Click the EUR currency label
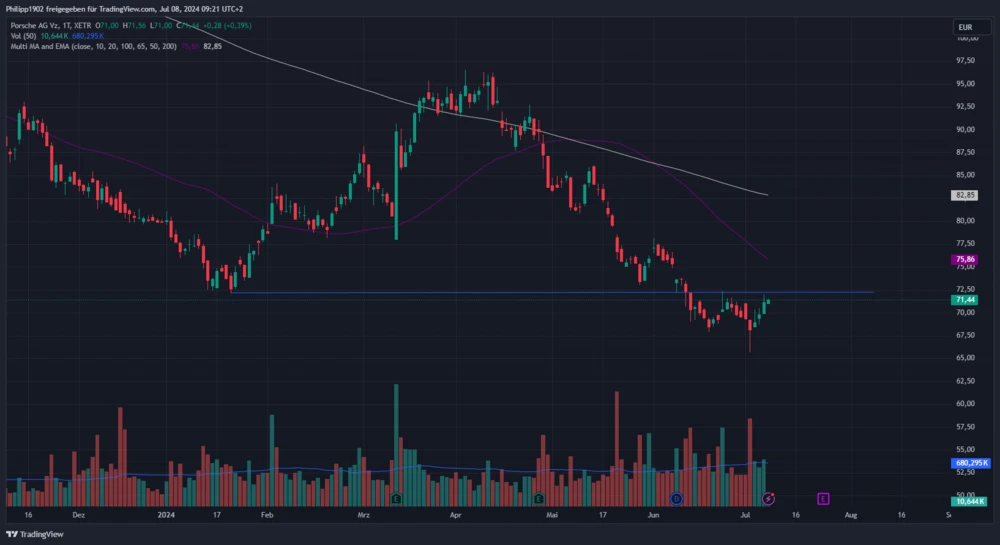The image size is (1000, 545). pyautogui.click(x=964, y=27)
